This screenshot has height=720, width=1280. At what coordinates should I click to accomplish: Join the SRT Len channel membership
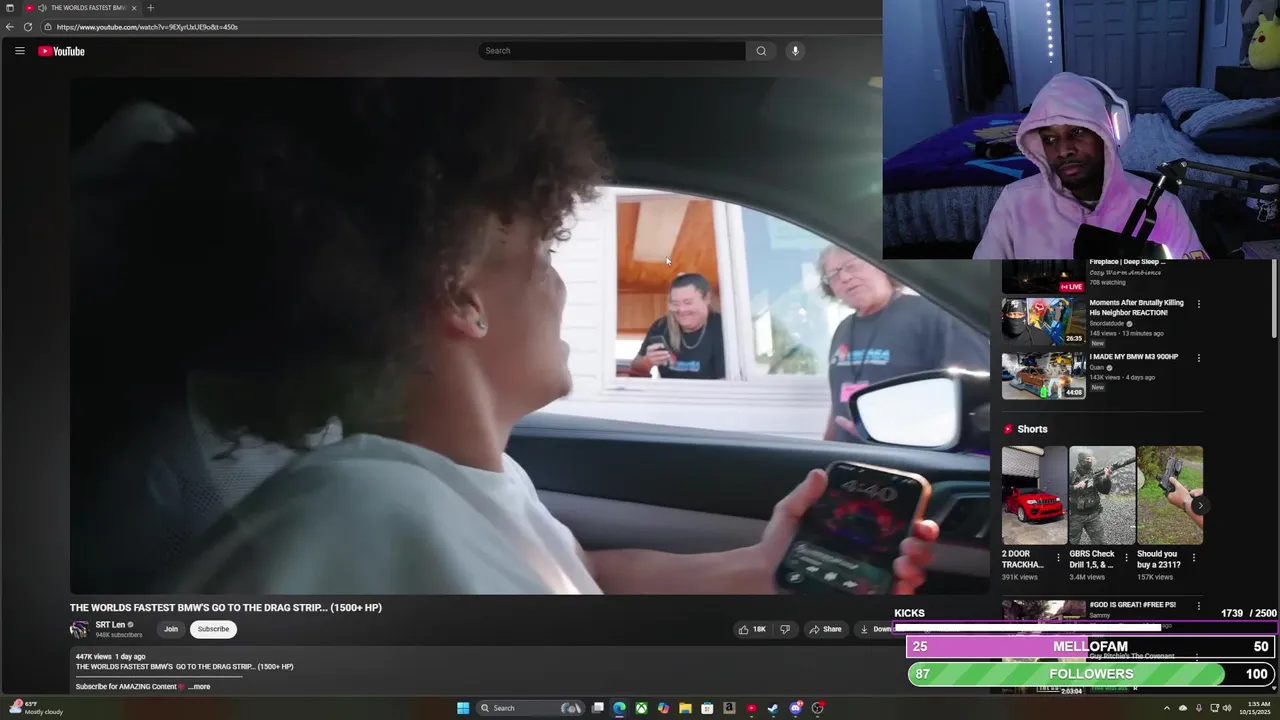tap(171, 629)
